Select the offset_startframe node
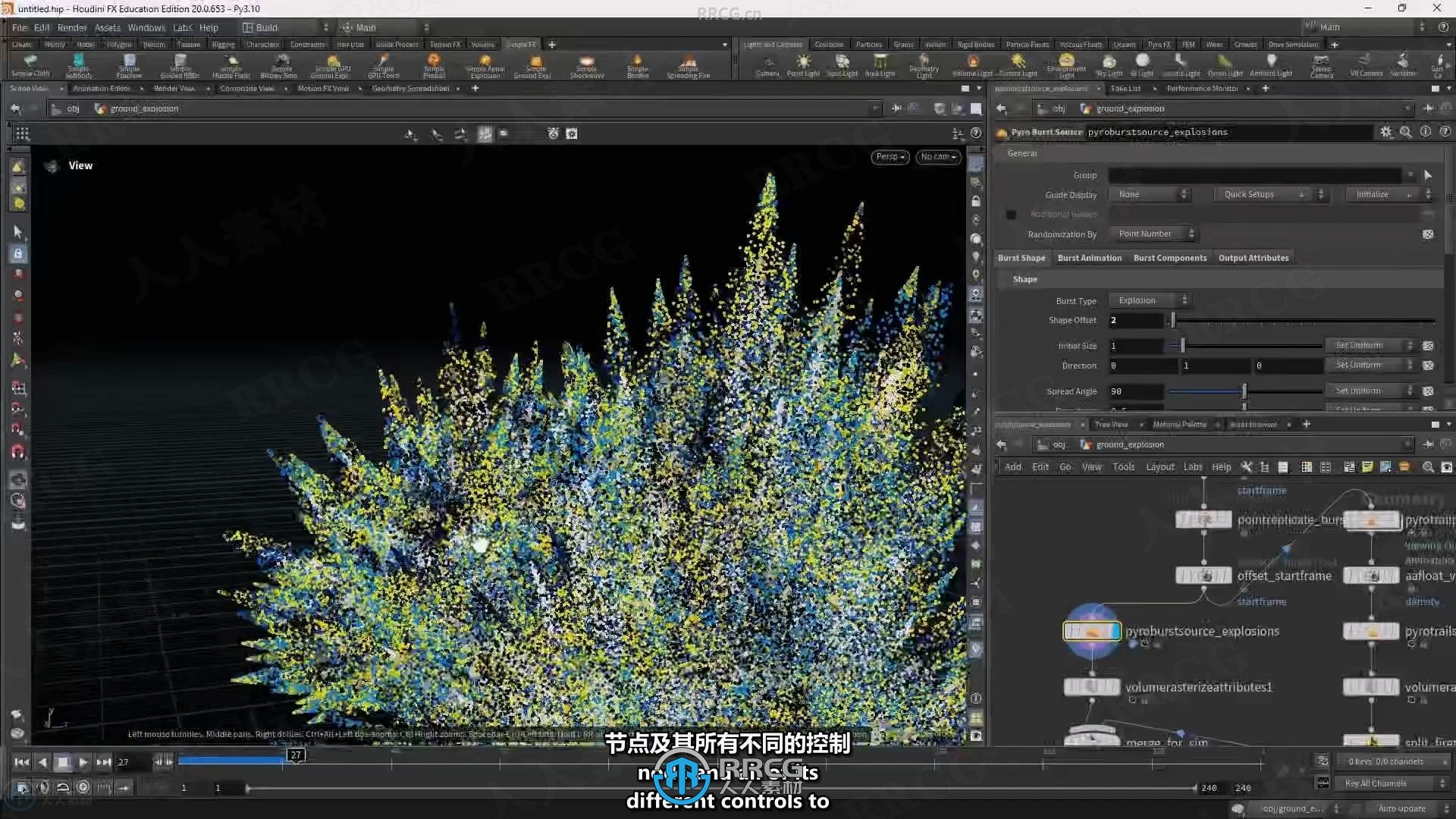Screen dimensions: 1456x819 tap(1203, 576)
